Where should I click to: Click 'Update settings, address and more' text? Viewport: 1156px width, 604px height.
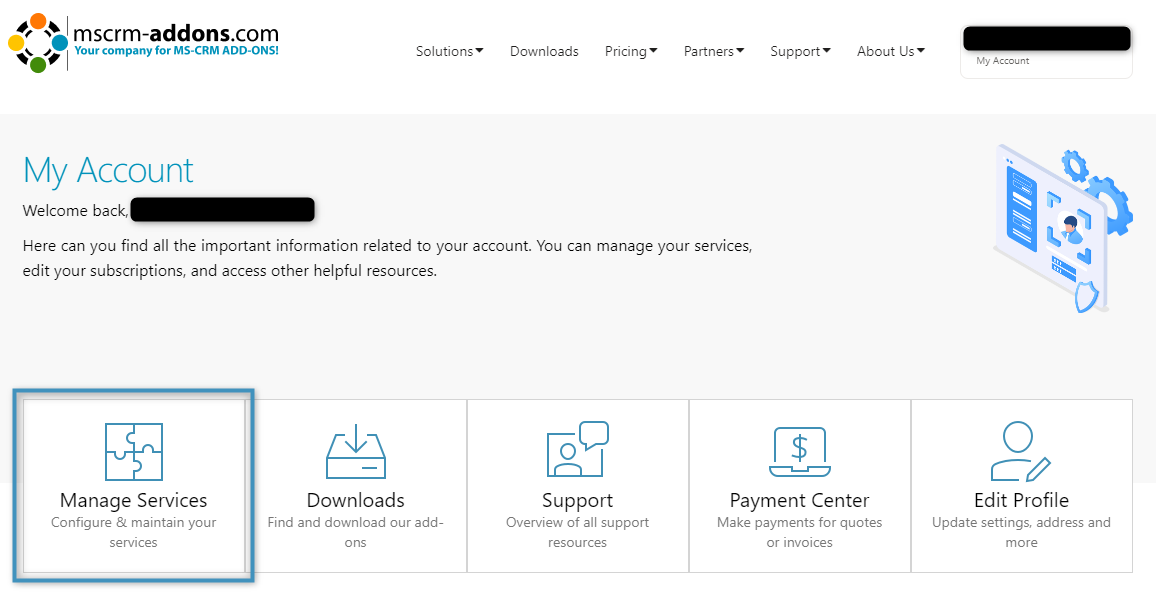point(1021,532)
